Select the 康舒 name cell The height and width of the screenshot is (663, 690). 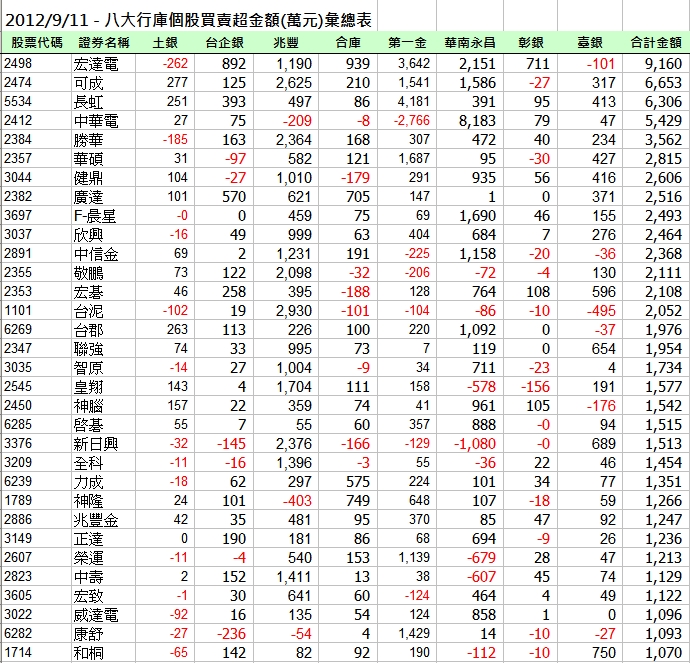[x=88, y=634]
